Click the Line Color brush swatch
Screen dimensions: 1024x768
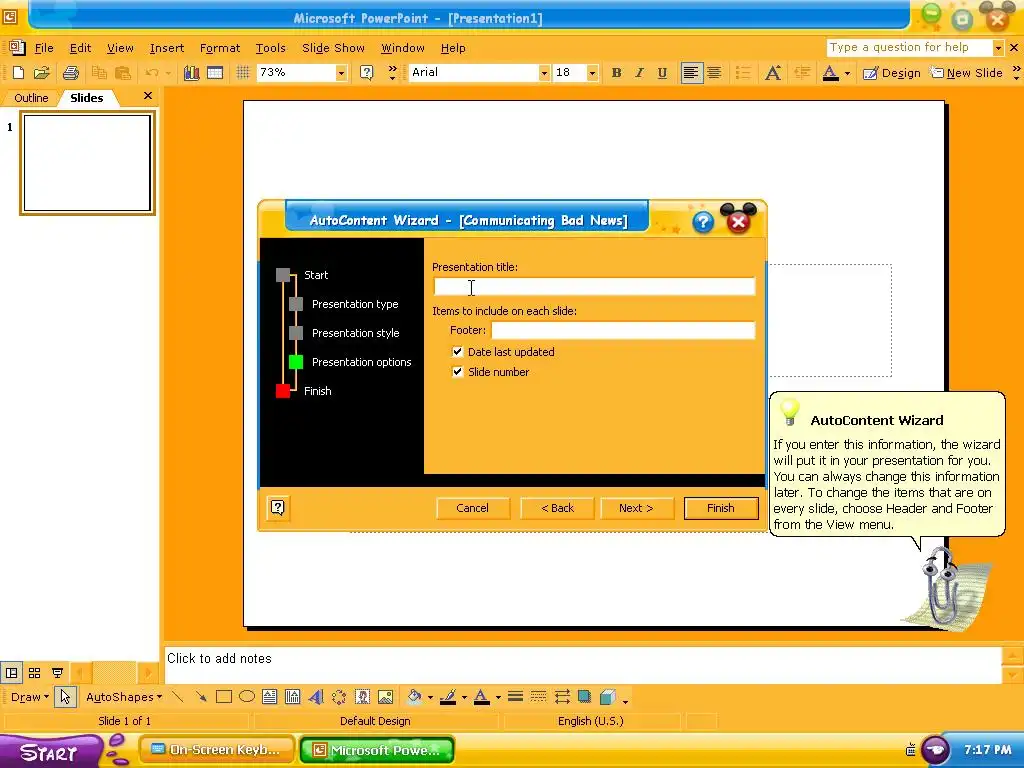pos(448,697)
